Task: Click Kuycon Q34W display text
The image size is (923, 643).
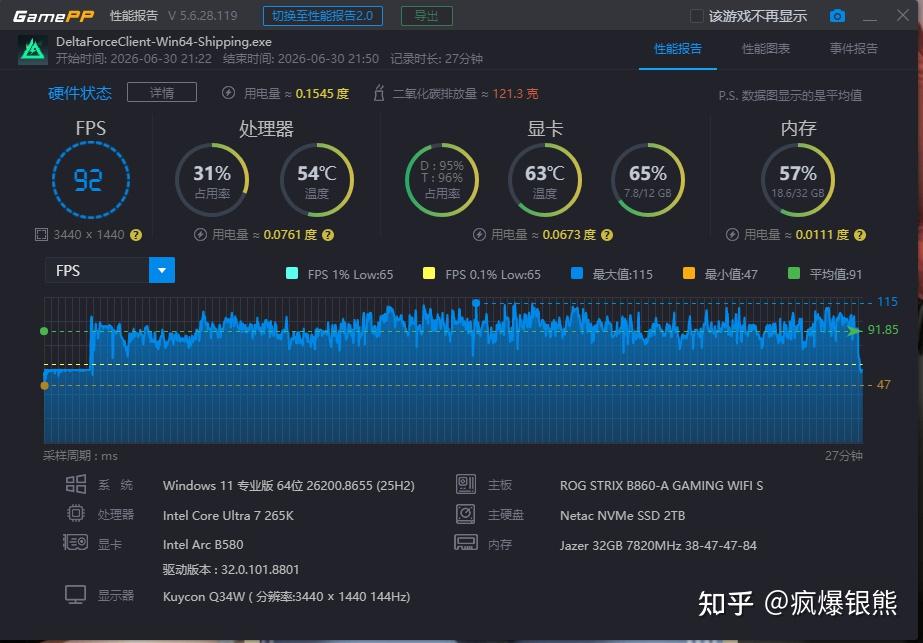Action: coord(286,596)
